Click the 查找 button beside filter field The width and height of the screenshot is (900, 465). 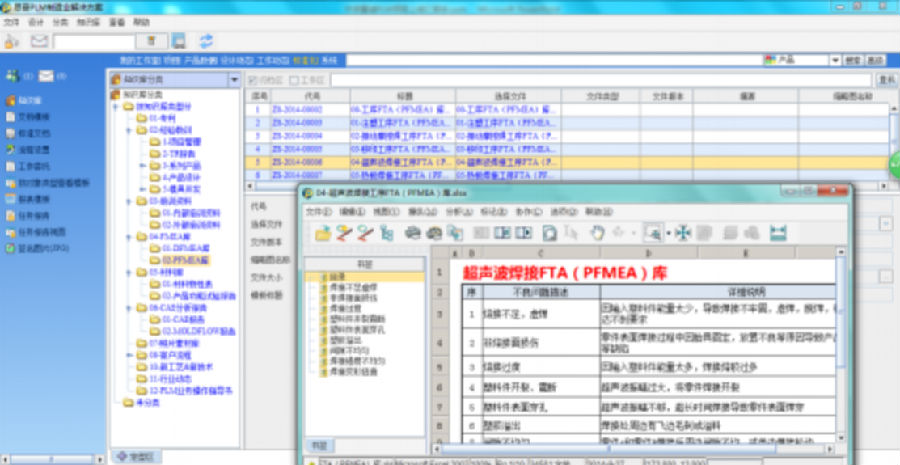pyautogui.click(x=887, y=80)
